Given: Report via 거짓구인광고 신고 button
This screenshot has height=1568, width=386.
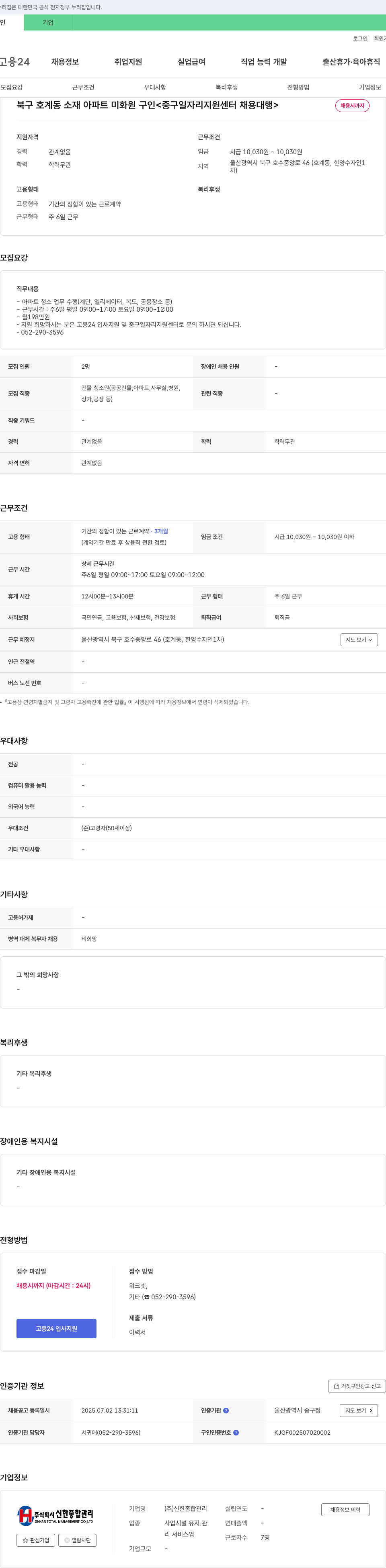Looking at the screenshot, I should point(357,1385).
